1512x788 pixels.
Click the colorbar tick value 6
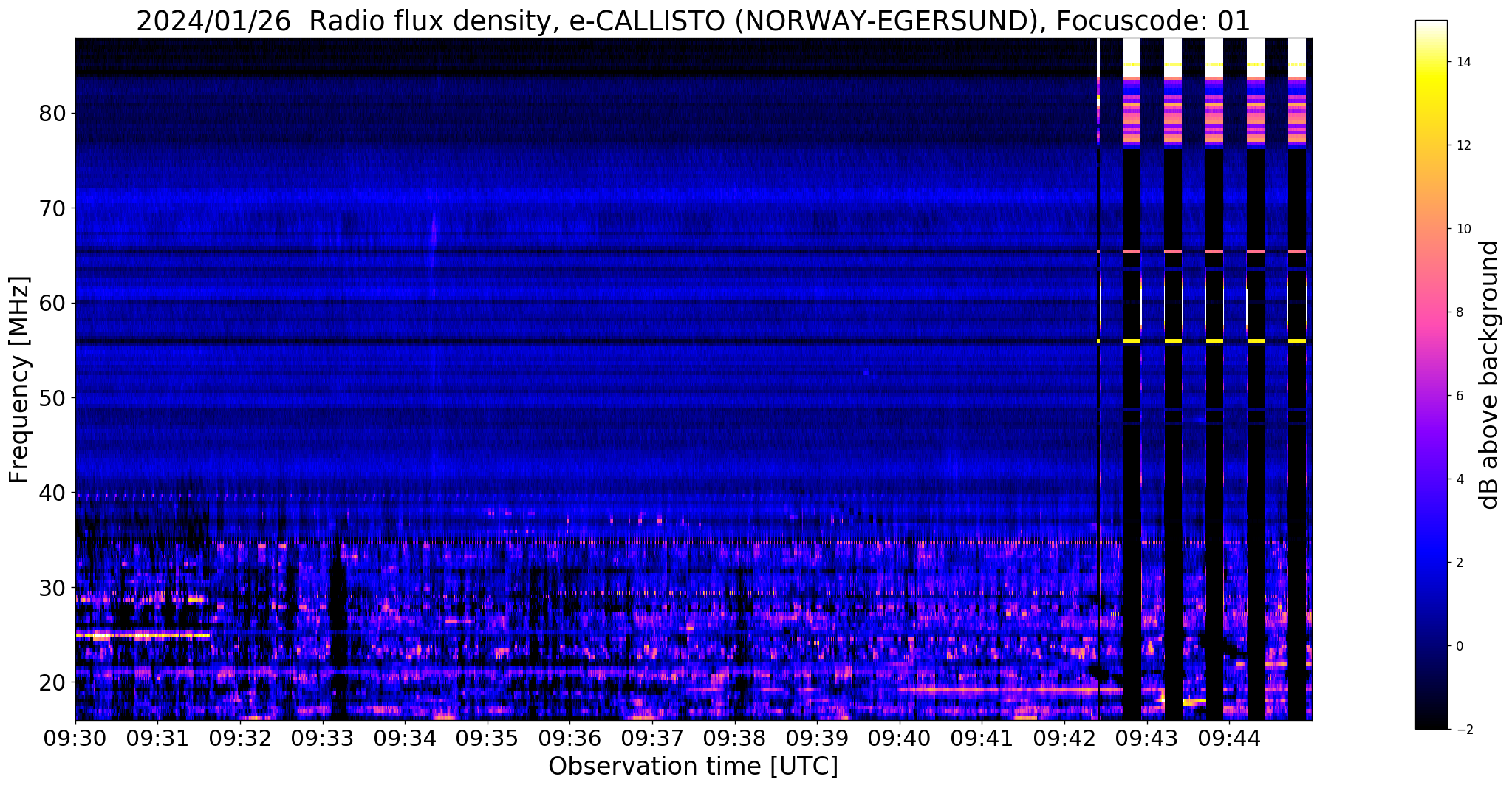coord(1458,396)
